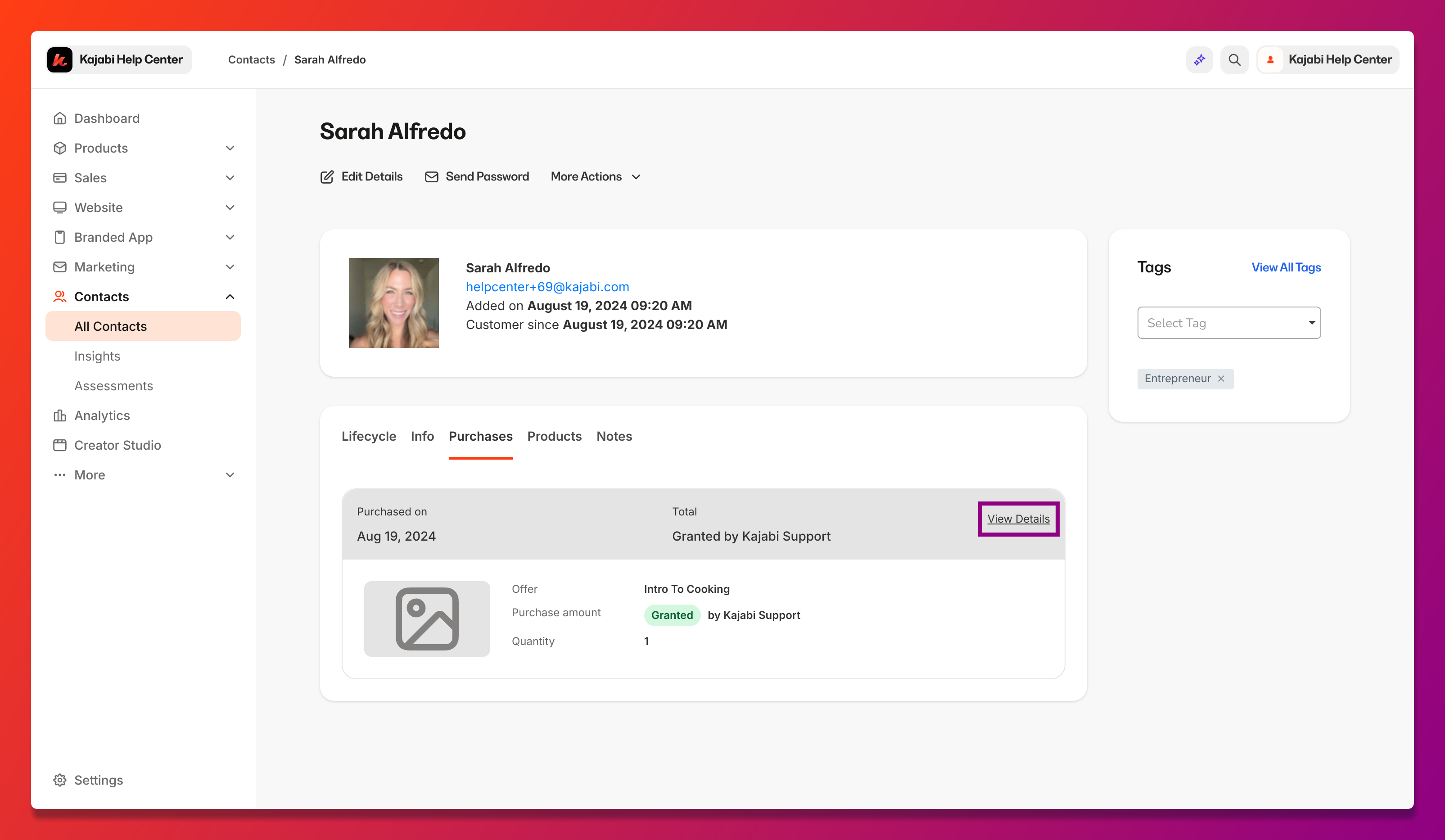The height and width of the screenshot is (840, 1445).
Task: Click the Analytics bar chart icon
Action: point(59,415)
